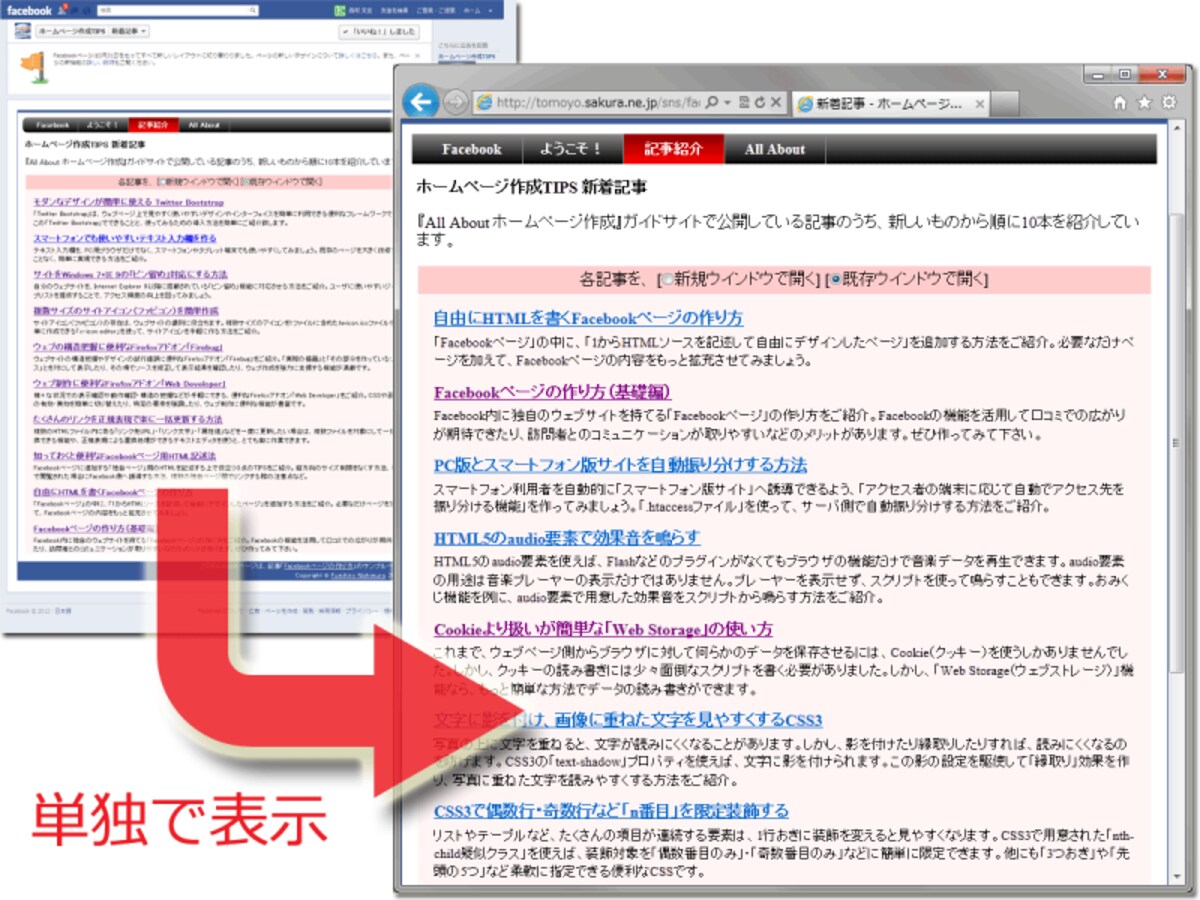This screenshot has width=1200, height=900.
Task: Dismiss the Facebook notice with its close X
Action: pos(417,55)
